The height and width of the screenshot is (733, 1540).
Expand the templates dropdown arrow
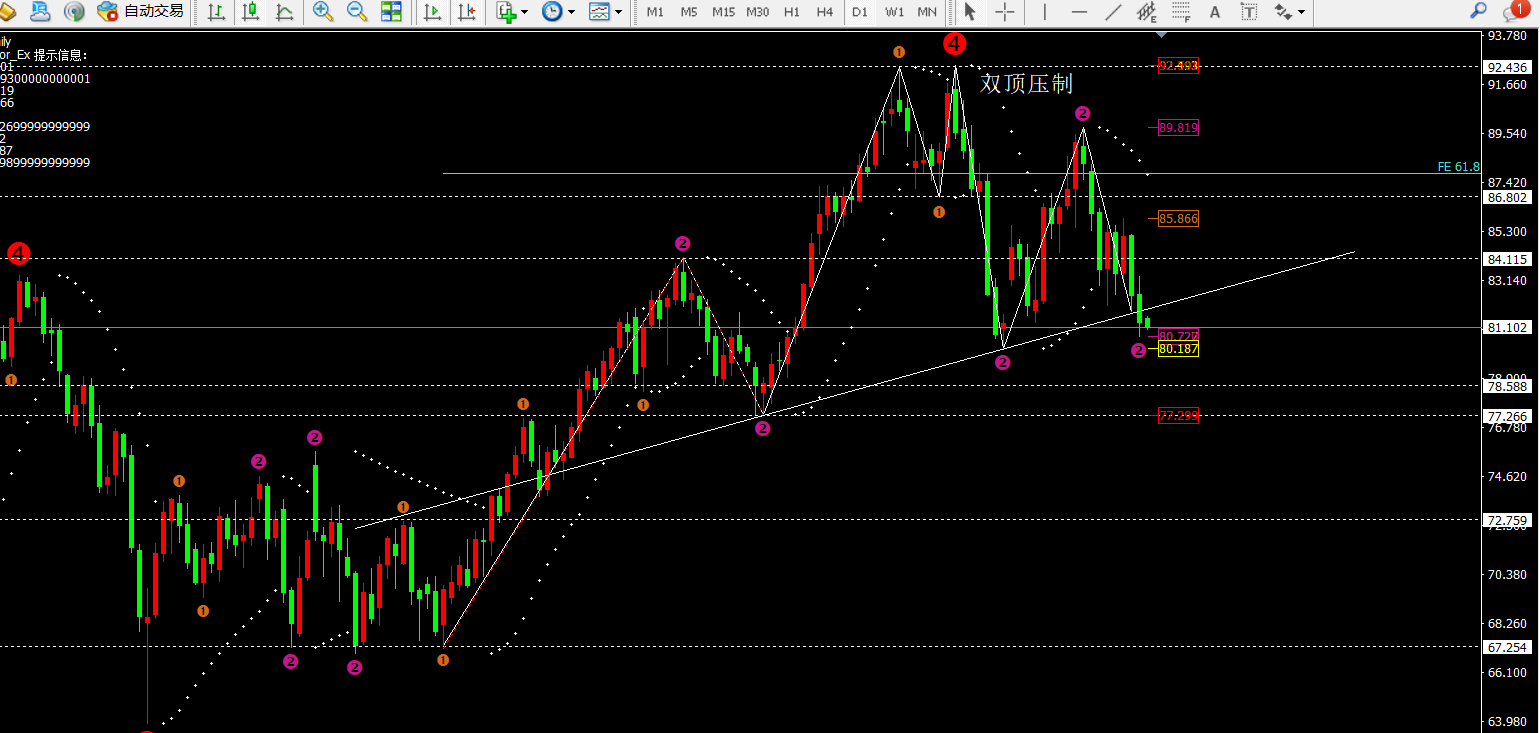(x=619, y=12)
